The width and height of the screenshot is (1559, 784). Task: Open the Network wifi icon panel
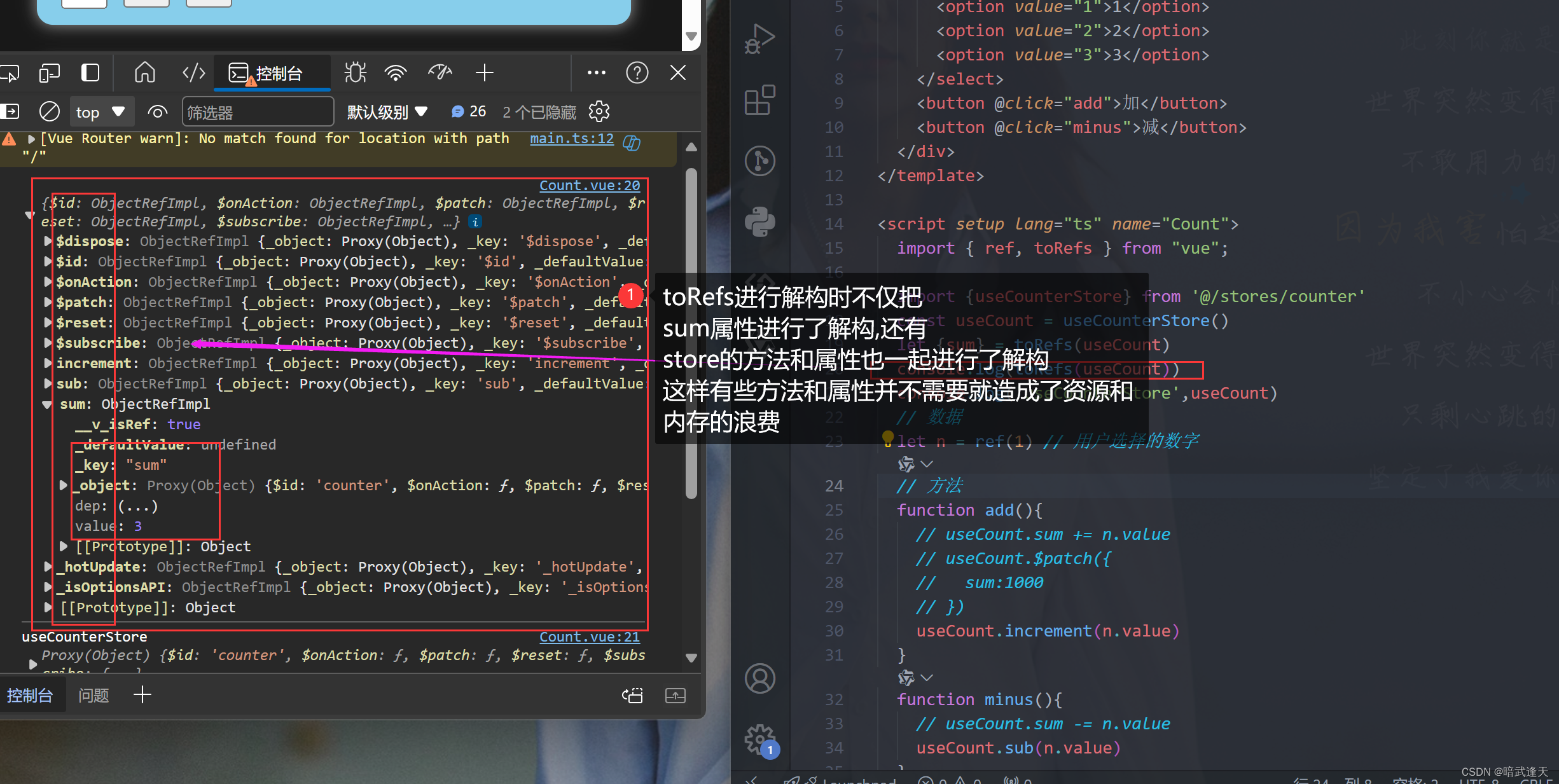pyautogui.click(x=396, y=73)
